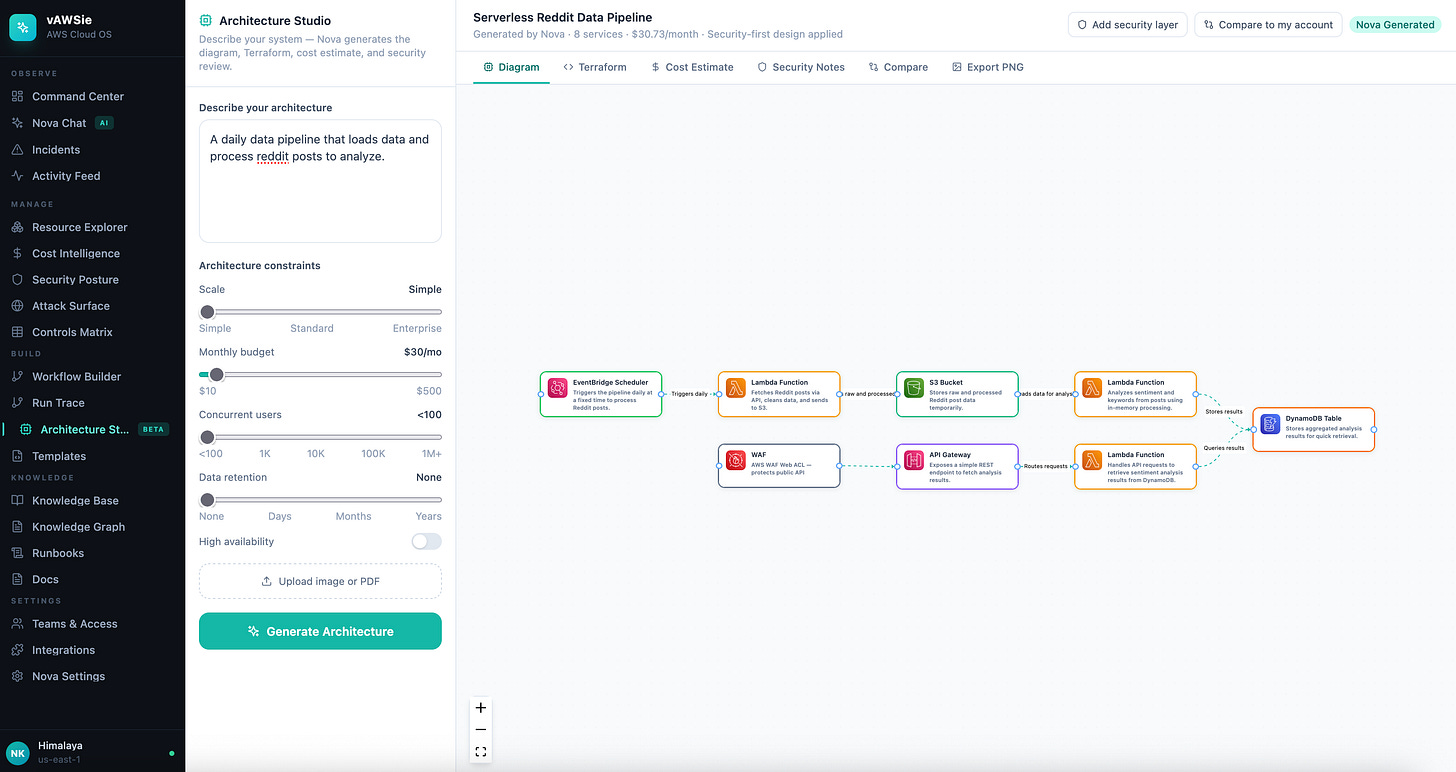Open Security Posture
Screen dimensions: 1456x772
[75, 279]
